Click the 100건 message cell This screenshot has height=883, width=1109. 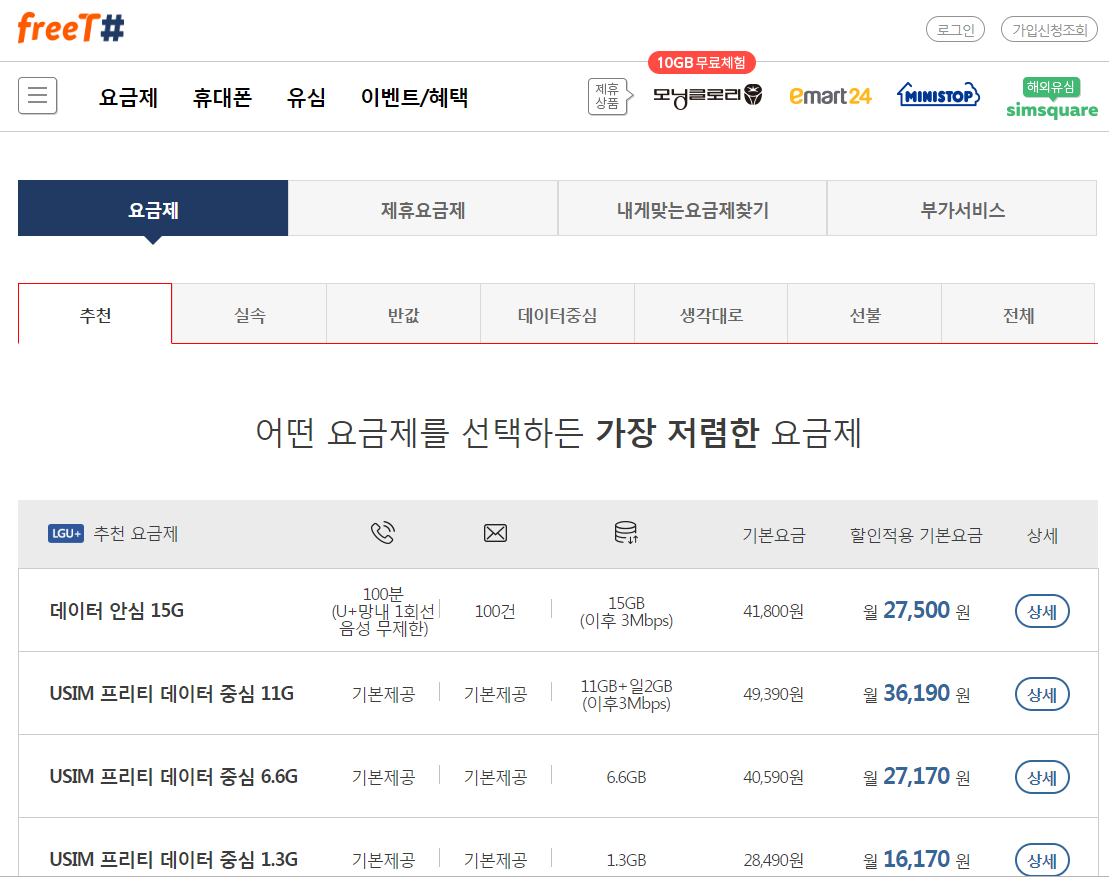pyautogui.click(x=495, y=611)
